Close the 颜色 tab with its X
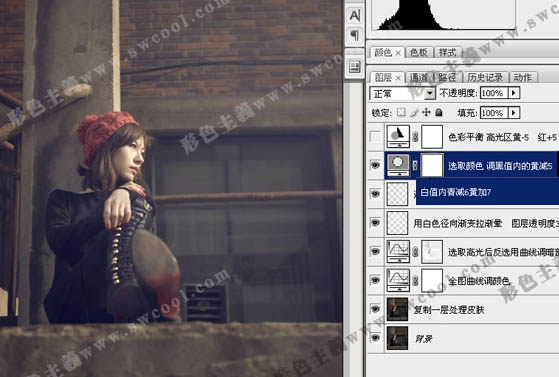Screen dimensions: 559x377 point(398,53)
